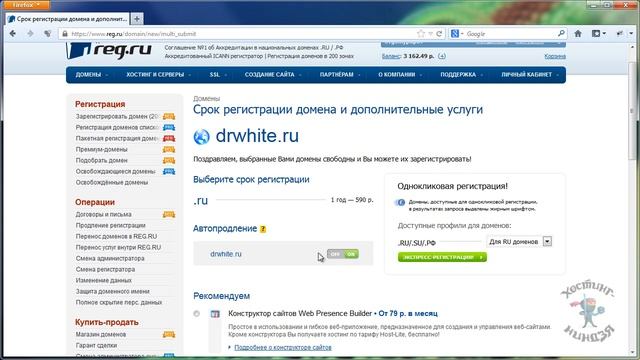Open Гарант сделки sidebar link

(96, 345)
